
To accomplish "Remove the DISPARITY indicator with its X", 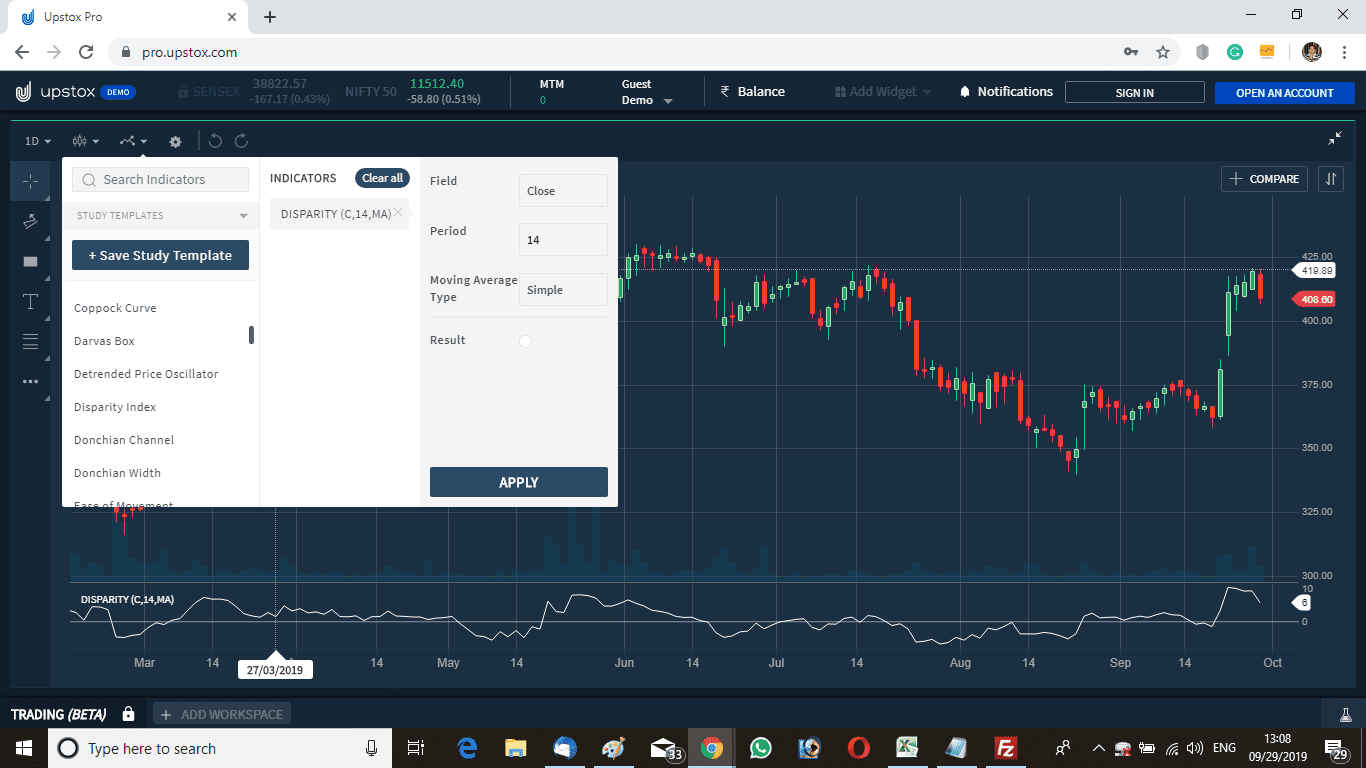I will click(399, 212).
